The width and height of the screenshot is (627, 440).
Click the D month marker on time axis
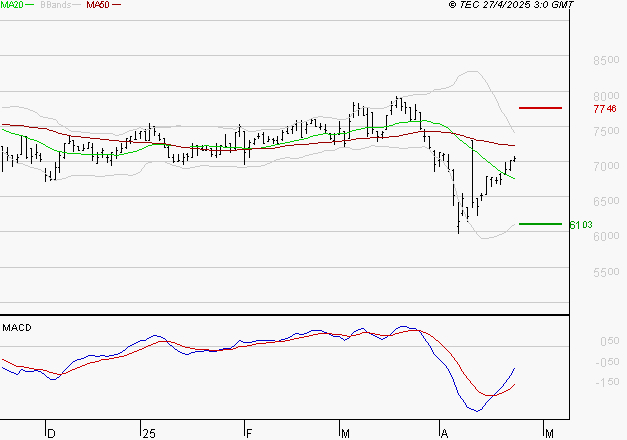click(49, 433)
